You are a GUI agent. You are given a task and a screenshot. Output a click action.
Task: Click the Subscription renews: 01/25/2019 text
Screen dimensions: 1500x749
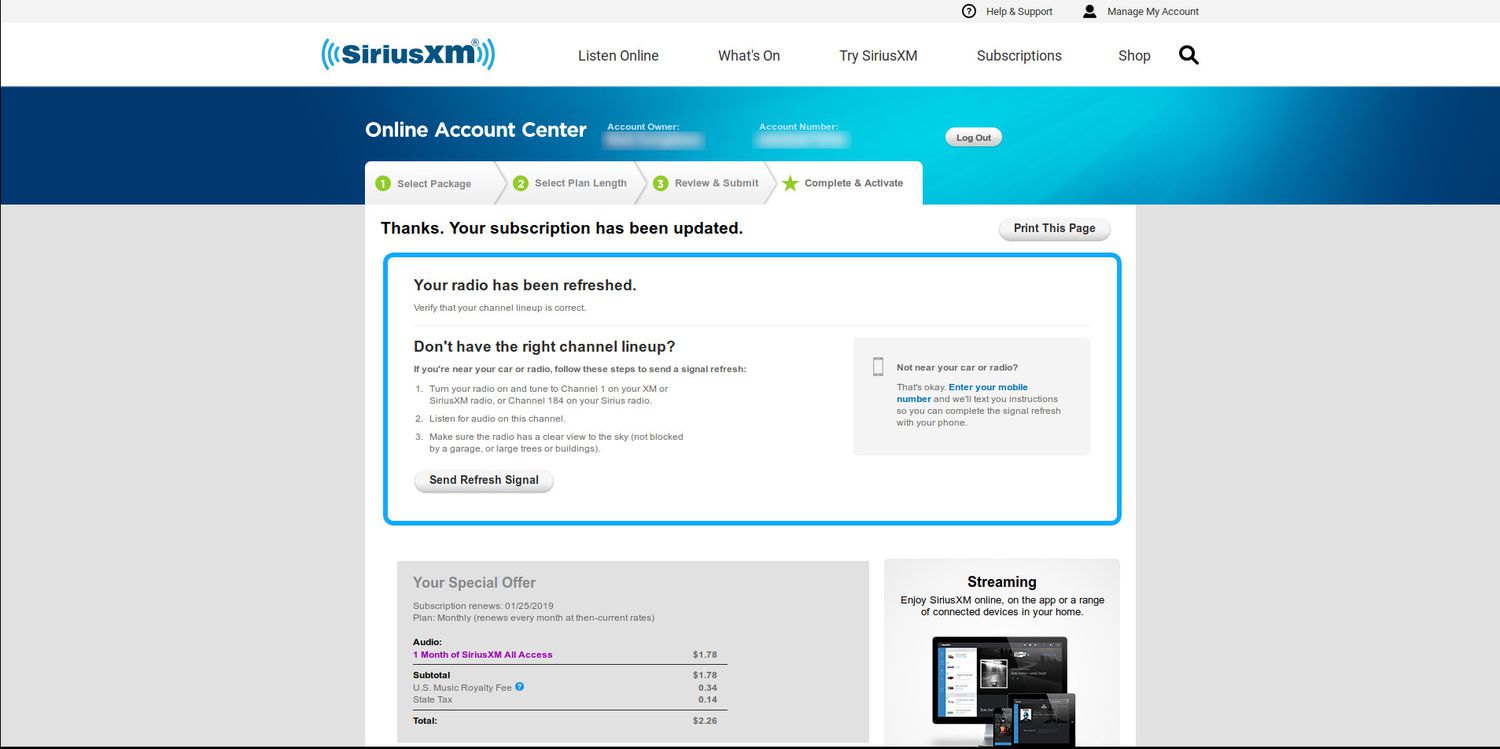tap(483, 606)
